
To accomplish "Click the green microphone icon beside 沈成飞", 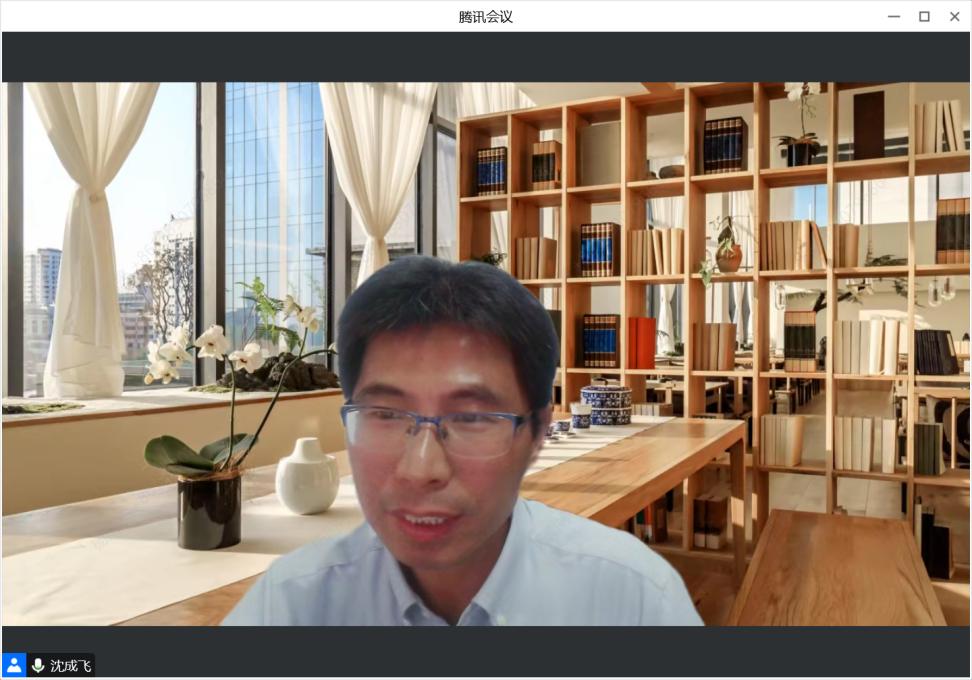I will [38, 665].
